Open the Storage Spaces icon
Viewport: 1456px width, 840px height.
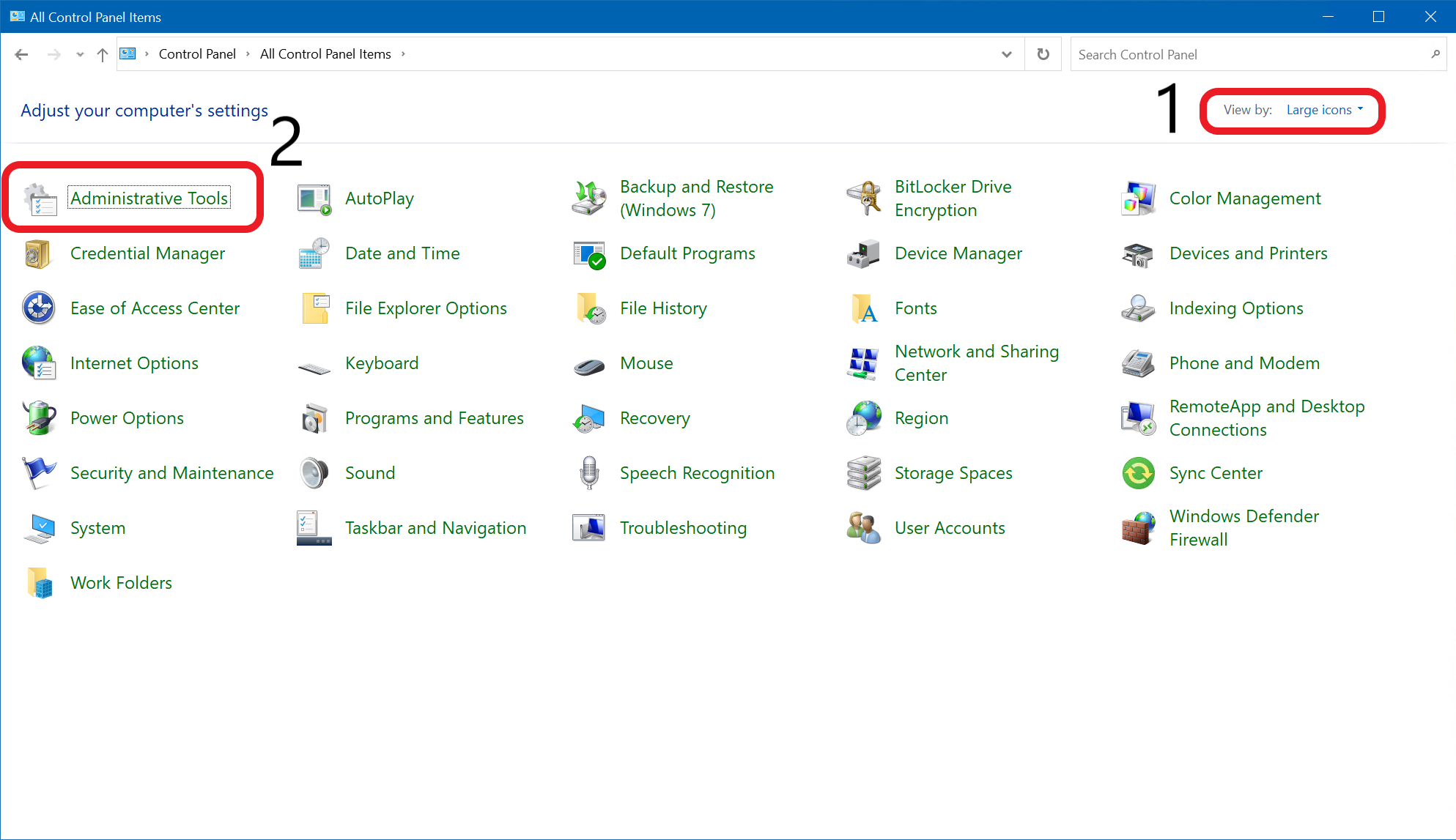pos(864,474)
